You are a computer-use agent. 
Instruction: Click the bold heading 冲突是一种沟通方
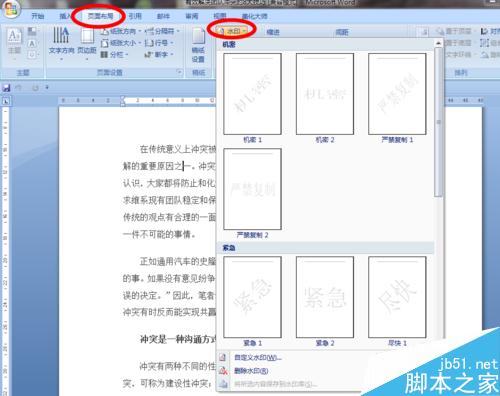[178, 339]
